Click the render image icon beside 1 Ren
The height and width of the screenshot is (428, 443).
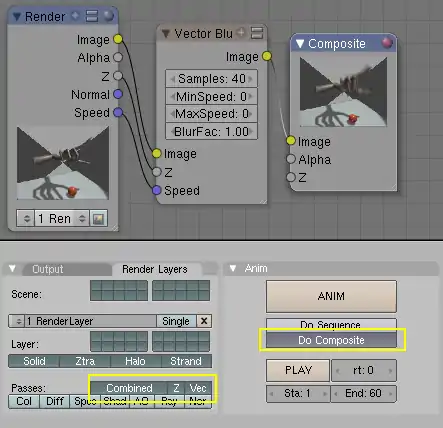click(x=98, y=219)
